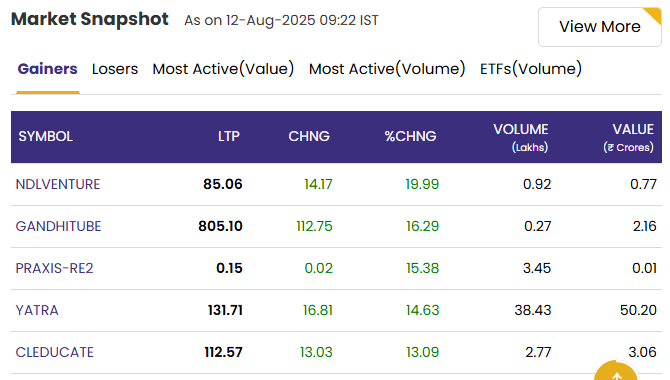This screenshot has width=670, height=380.
Task: Click the scroll-to-top arrow icon
Action: 616,372
